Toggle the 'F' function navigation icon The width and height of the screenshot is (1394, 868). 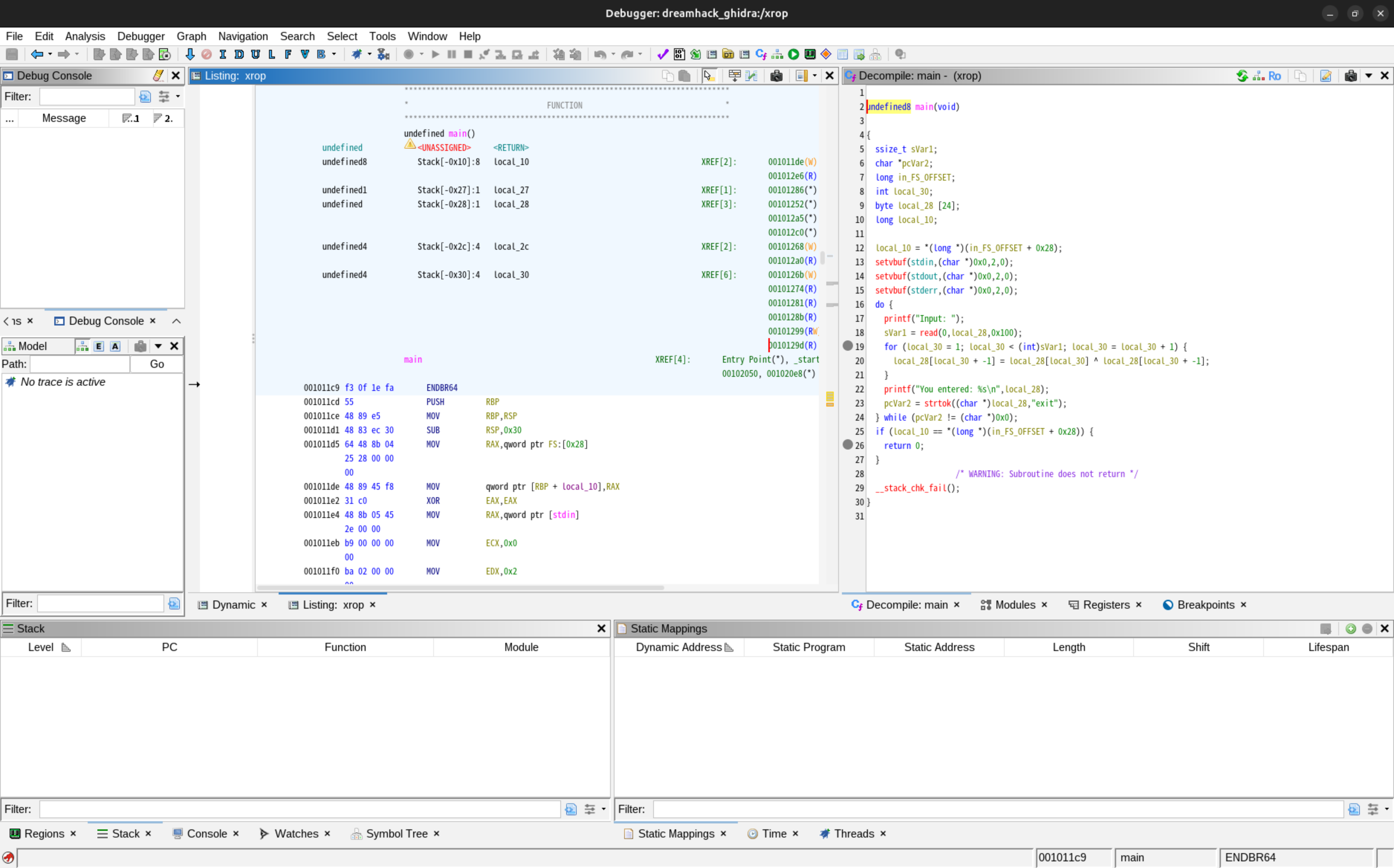pos(288,55)
